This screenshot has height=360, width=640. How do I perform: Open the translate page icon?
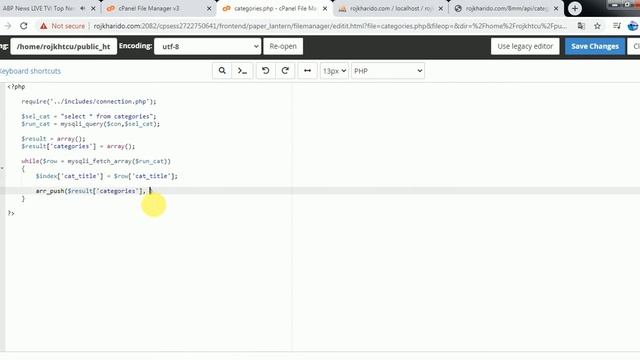pyautogui.click(x=581, y=26)
